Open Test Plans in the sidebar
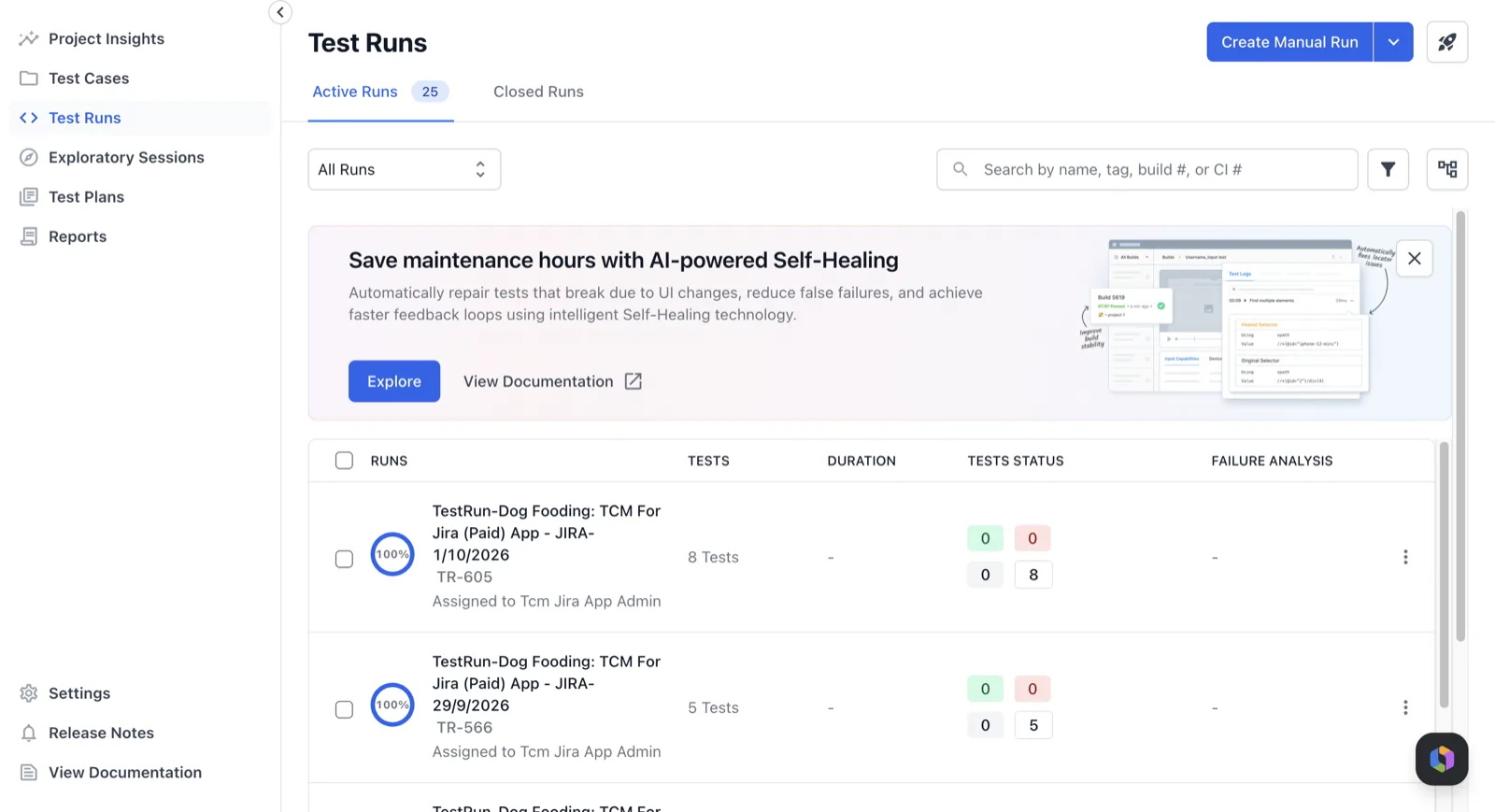Viewport: 1495px width, 812px height. [x=71, y=197]
